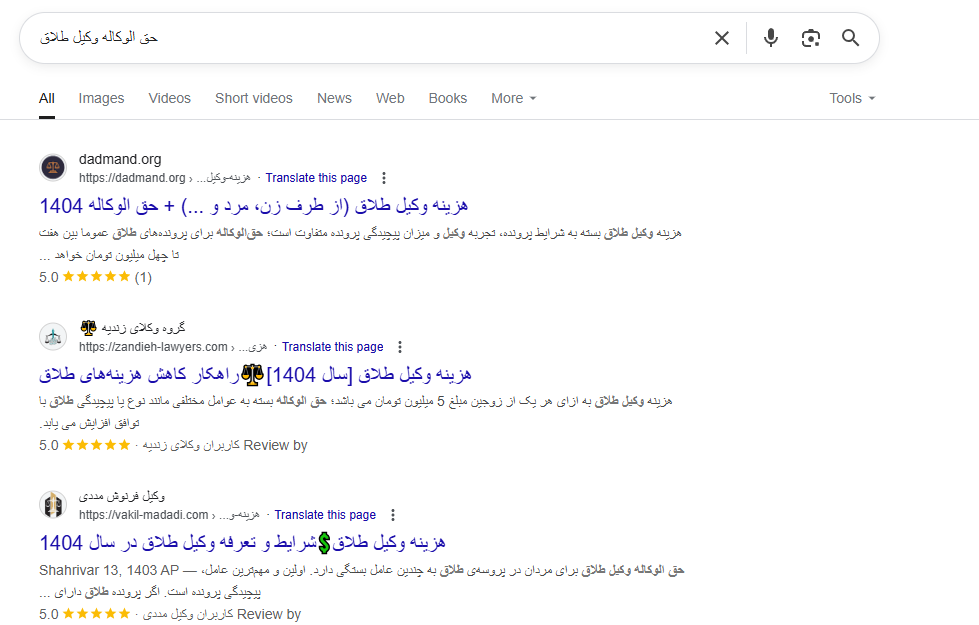Switch to the Images tab
979x625 pixels.
tap(101, 99)
